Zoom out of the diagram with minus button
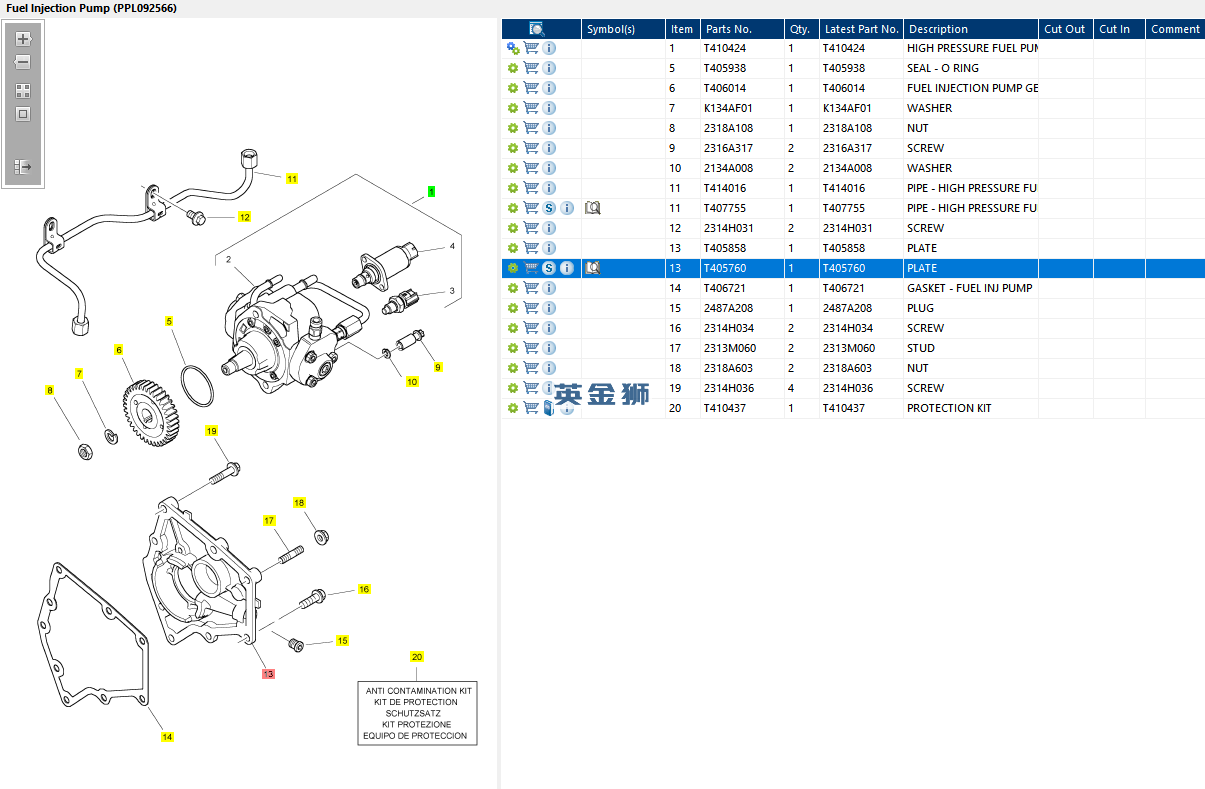This screenshot has width=1205, height=789. (x=23, y=62)
